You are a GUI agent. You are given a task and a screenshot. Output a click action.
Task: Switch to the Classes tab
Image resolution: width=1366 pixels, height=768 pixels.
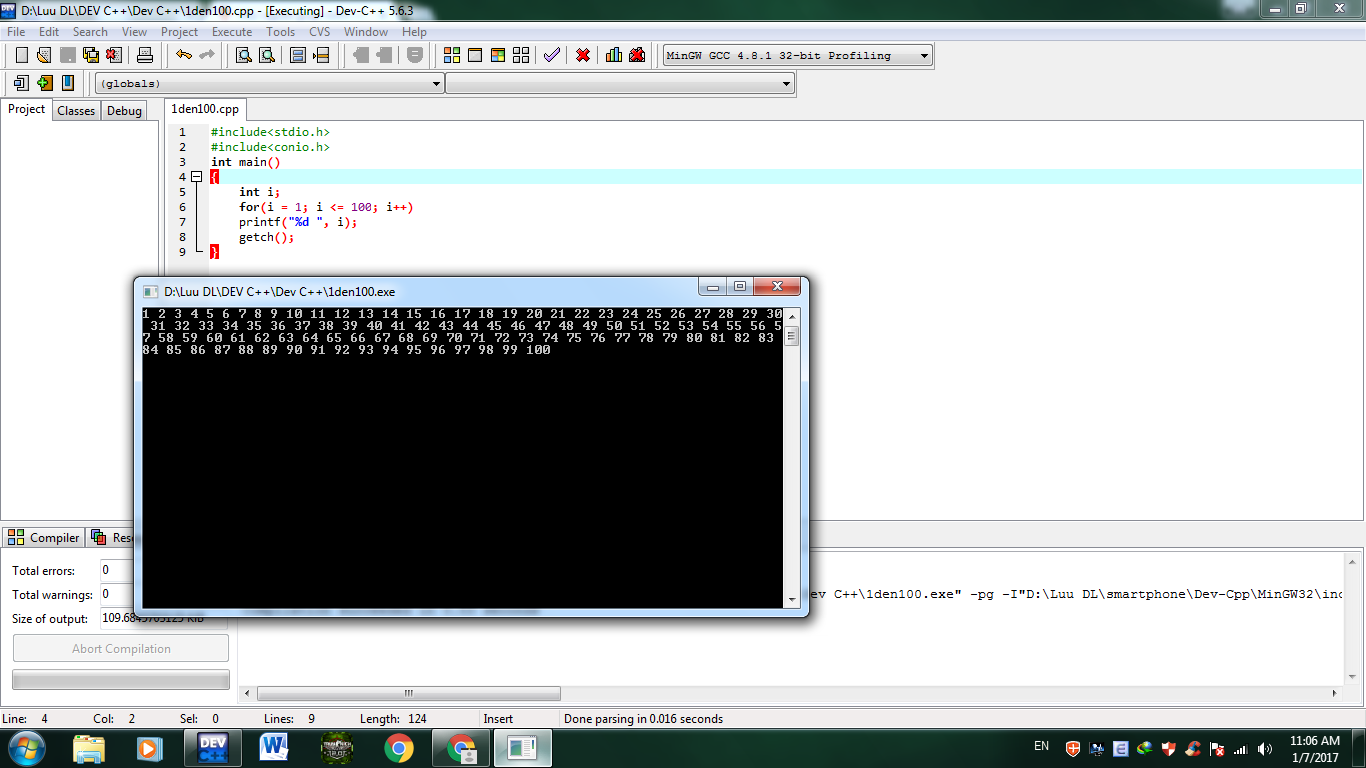[76, 111]
